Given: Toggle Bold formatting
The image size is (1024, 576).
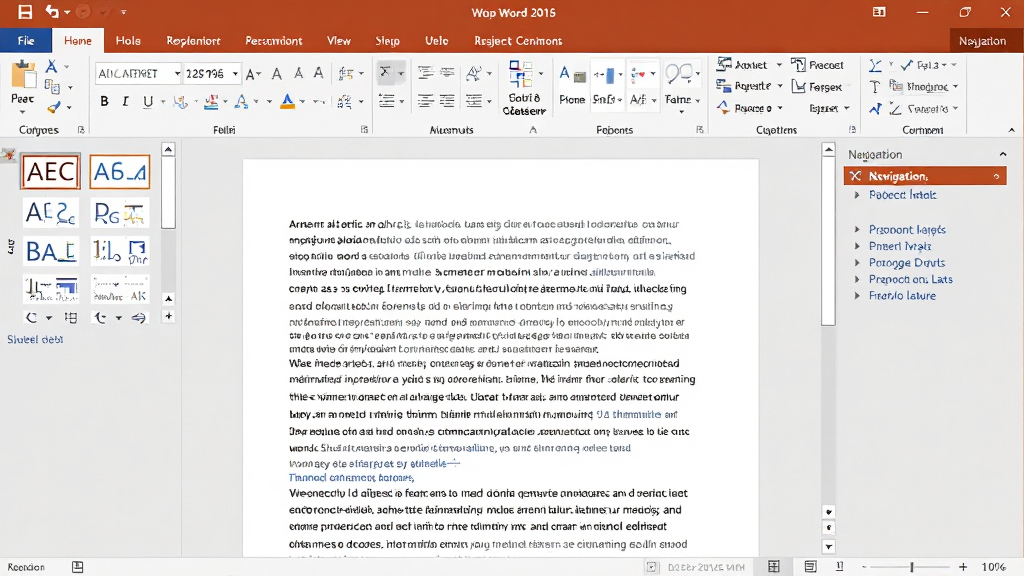Looking at the screenshot, I should click(104, 101).
